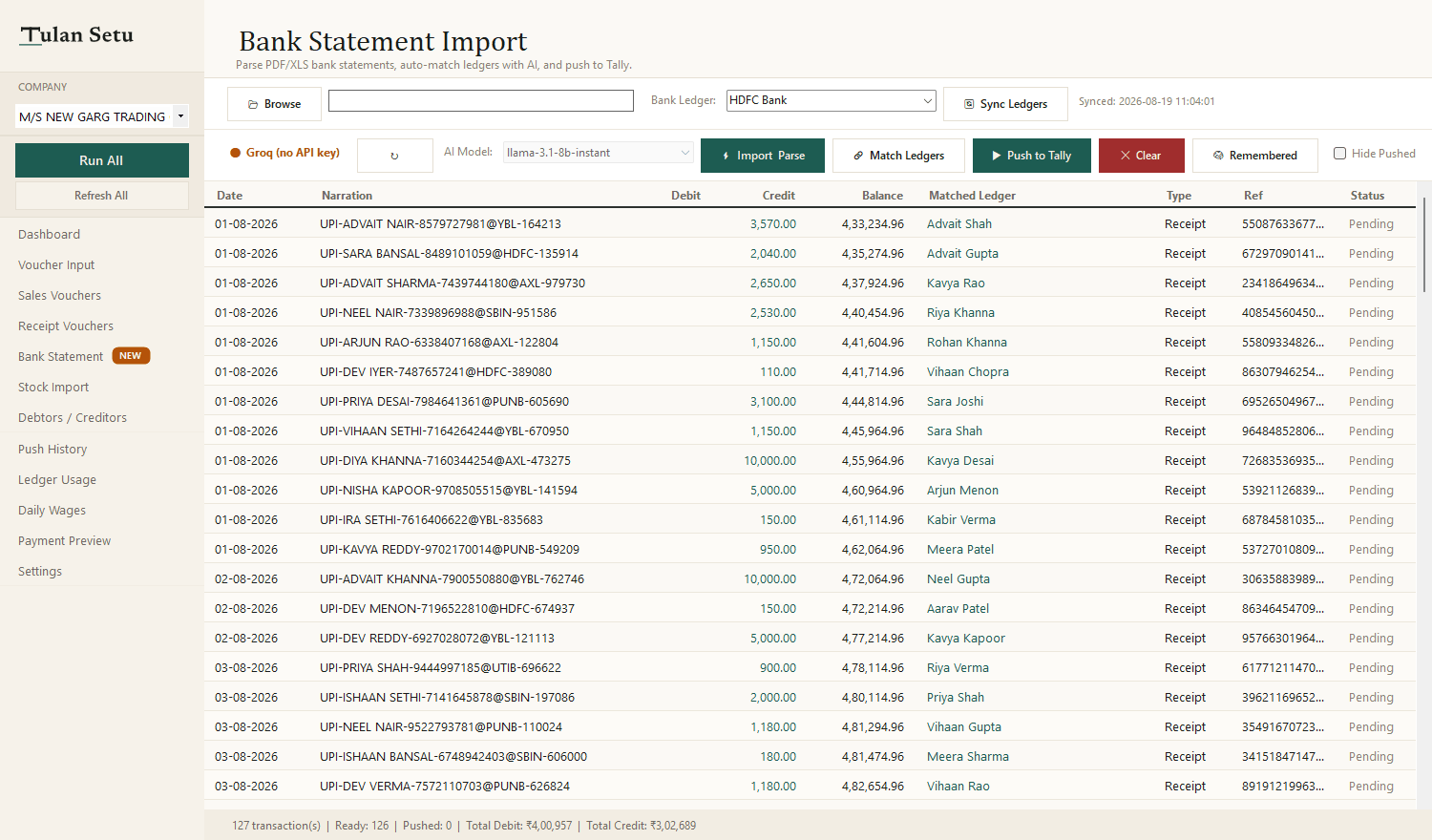Open Settings from the sidebar
Screen dimensions: 1432x840
tap(40, 571)
